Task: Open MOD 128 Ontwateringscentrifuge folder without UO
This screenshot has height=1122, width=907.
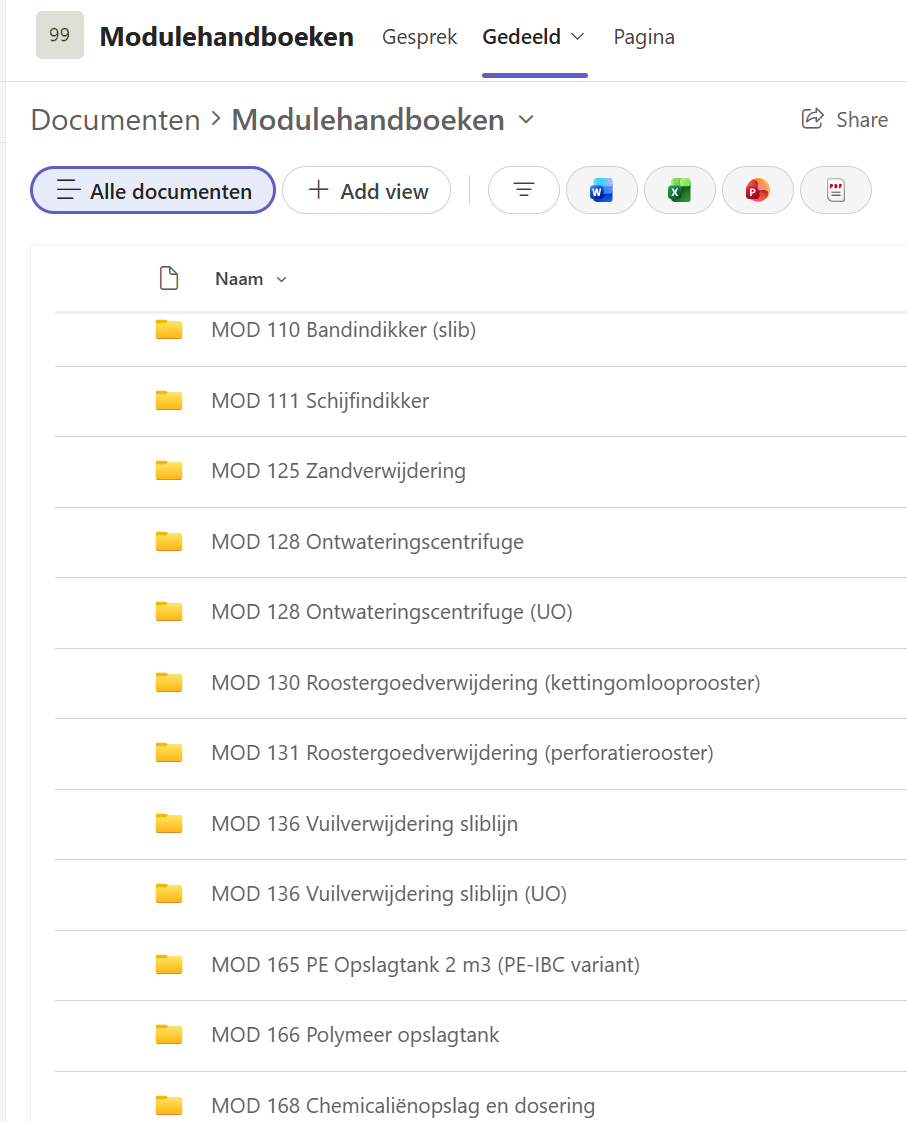Action: click(x=367, y=542)
